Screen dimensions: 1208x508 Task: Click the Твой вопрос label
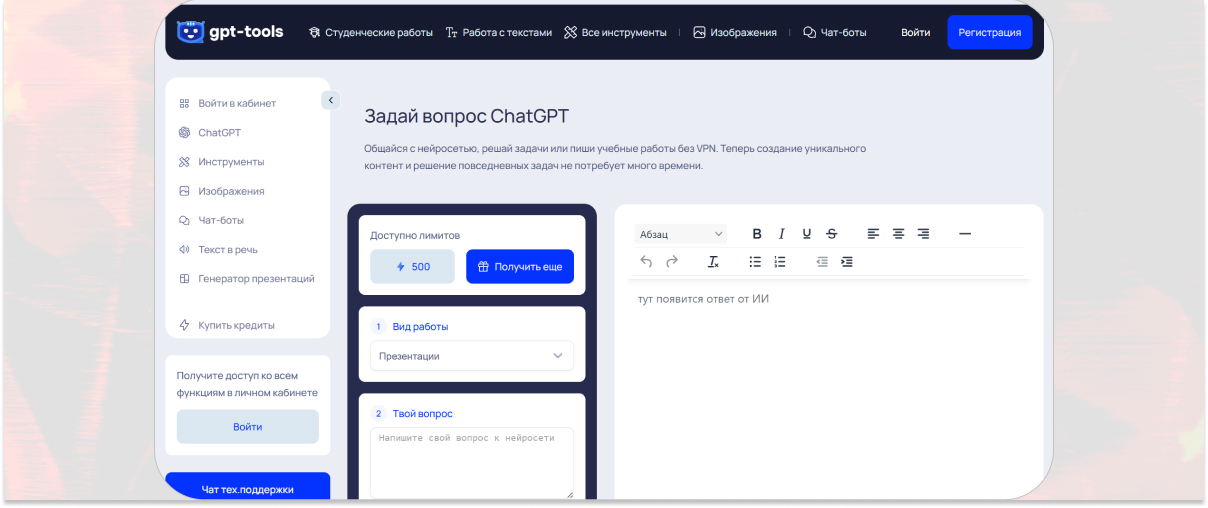click(x=423, y=413)
